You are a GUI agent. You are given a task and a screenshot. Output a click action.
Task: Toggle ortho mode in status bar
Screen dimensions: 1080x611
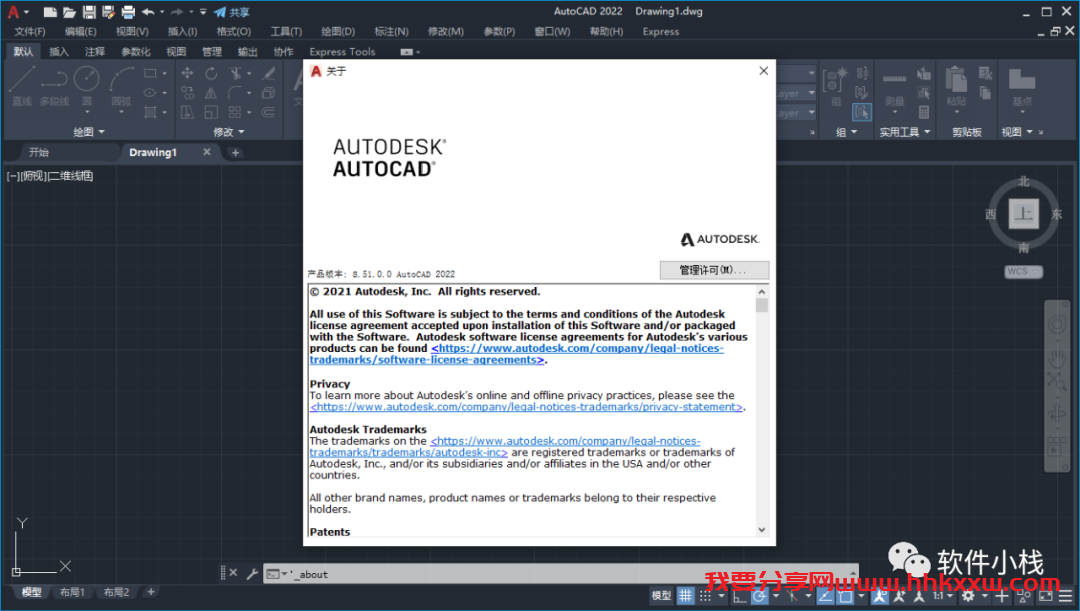[740, 596]
